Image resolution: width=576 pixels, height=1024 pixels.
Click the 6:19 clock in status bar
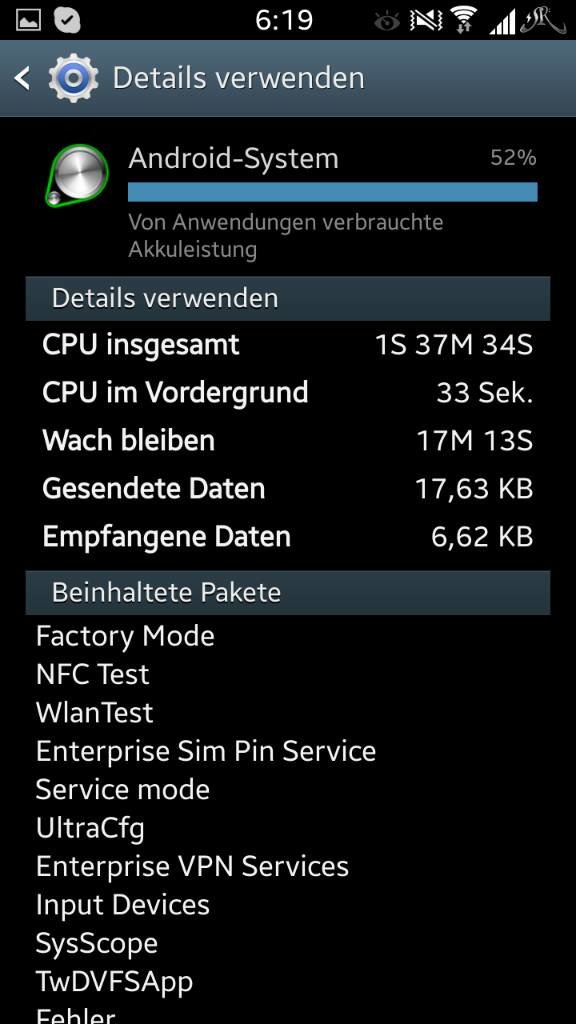pos(284,21)
